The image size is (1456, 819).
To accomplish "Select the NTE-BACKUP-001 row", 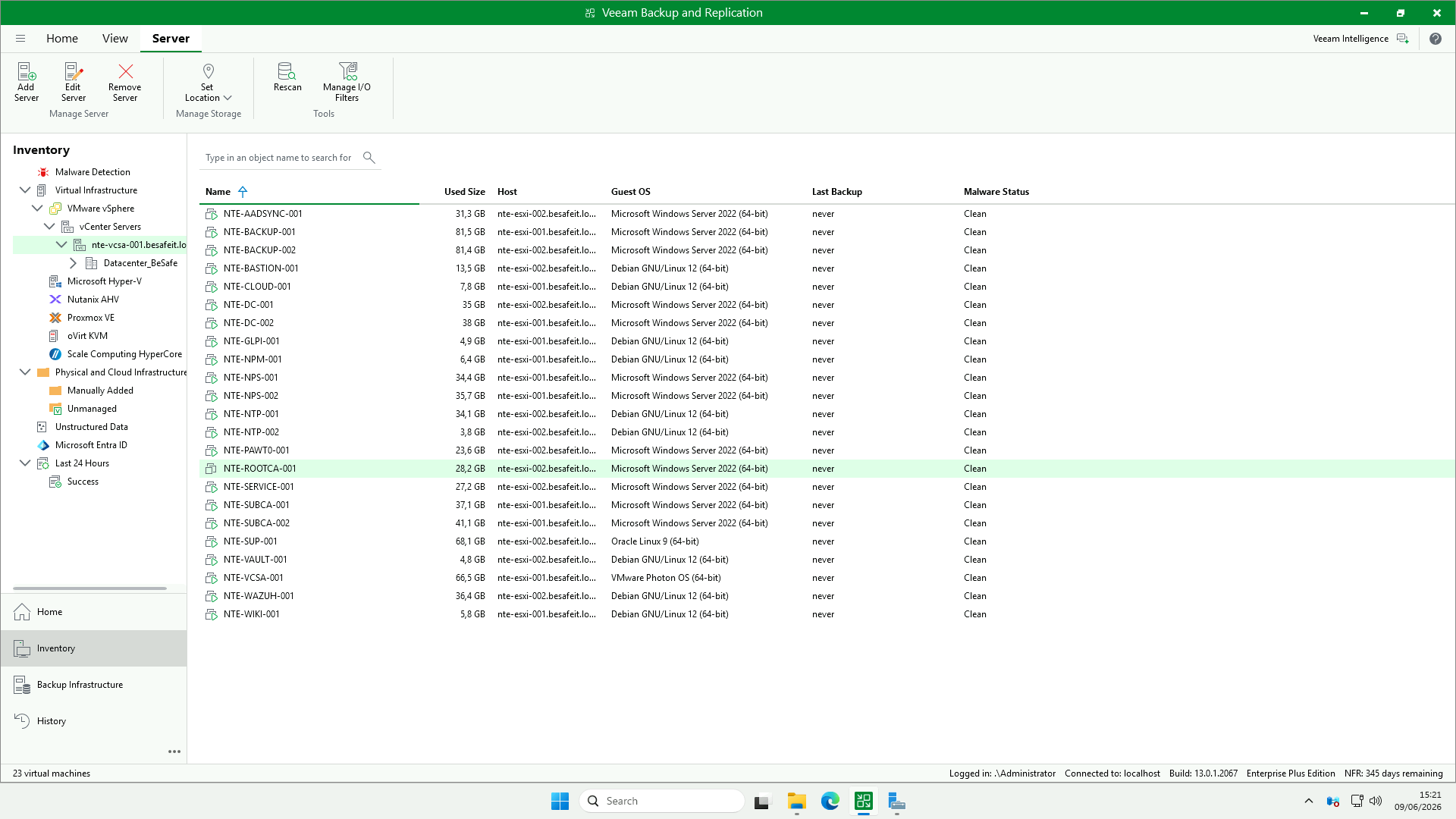I will [827, 232].
